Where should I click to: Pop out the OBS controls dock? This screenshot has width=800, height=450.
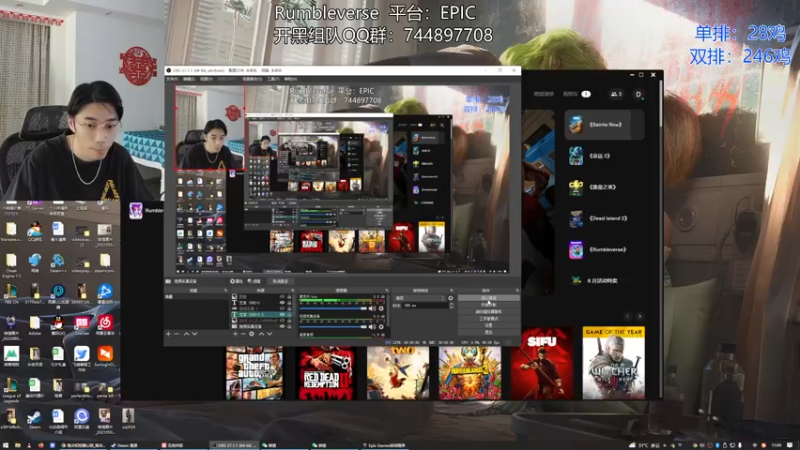[x=517, y=290]
